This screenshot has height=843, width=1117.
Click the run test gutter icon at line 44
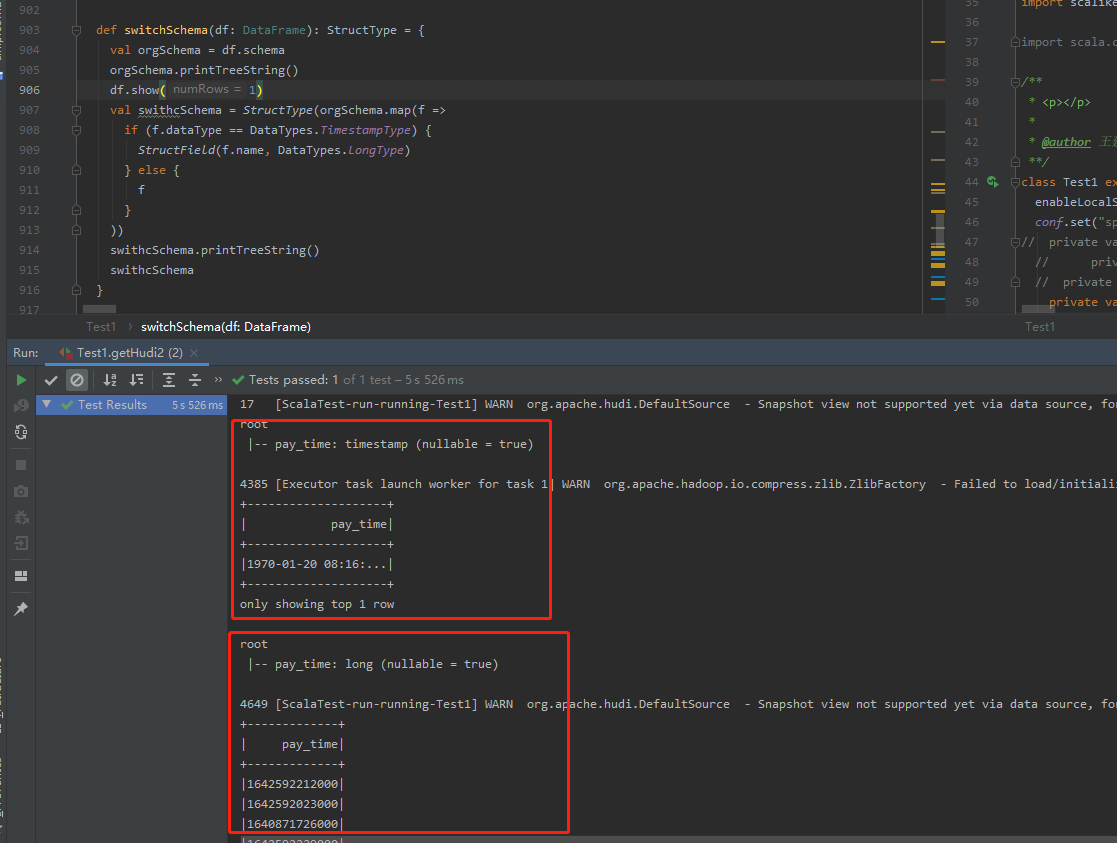tap(992, 182)
